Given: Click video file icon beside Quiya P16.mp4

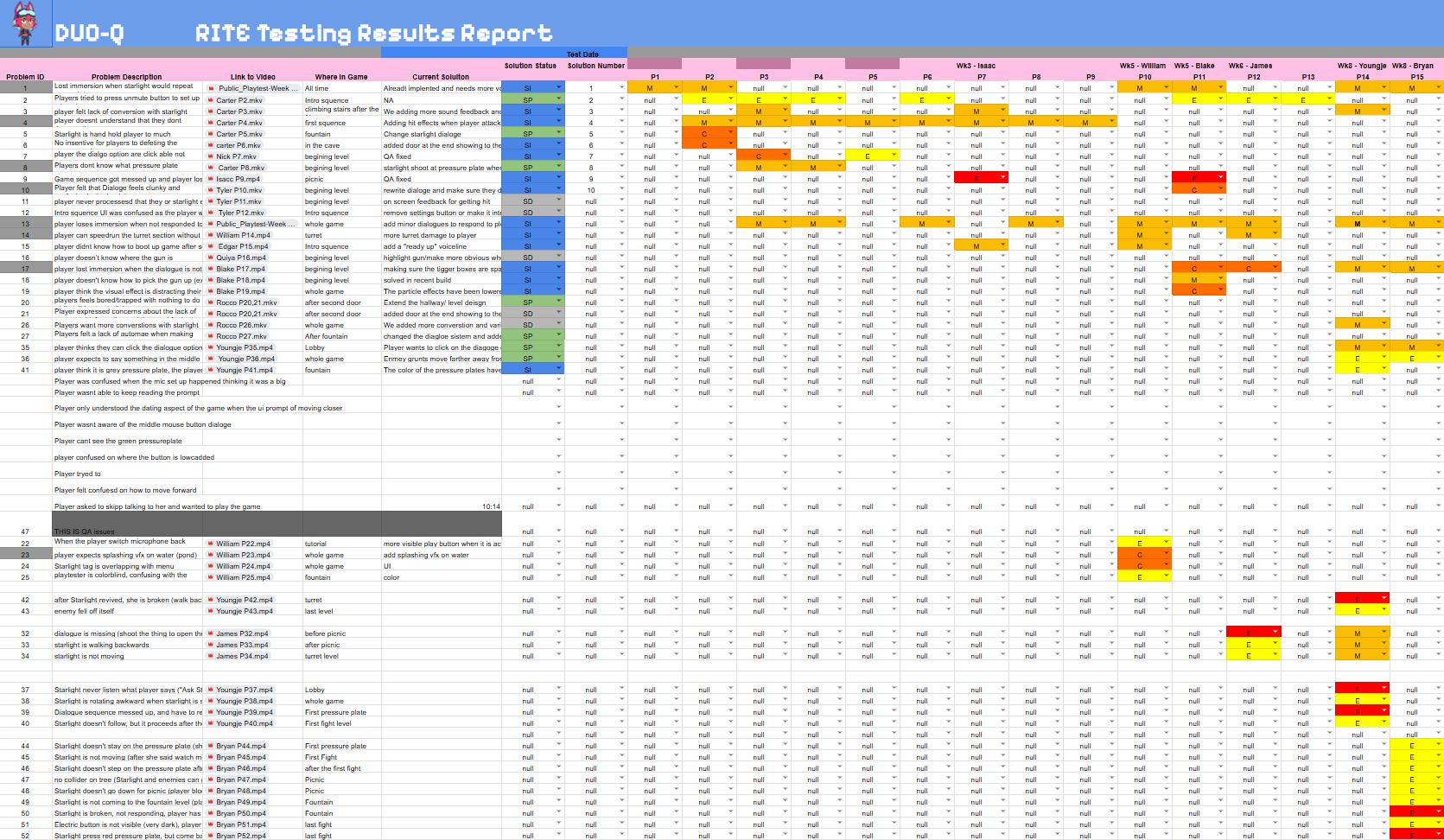Looking at the screenshot, I should pyautogui.click(x=210, y=258).
